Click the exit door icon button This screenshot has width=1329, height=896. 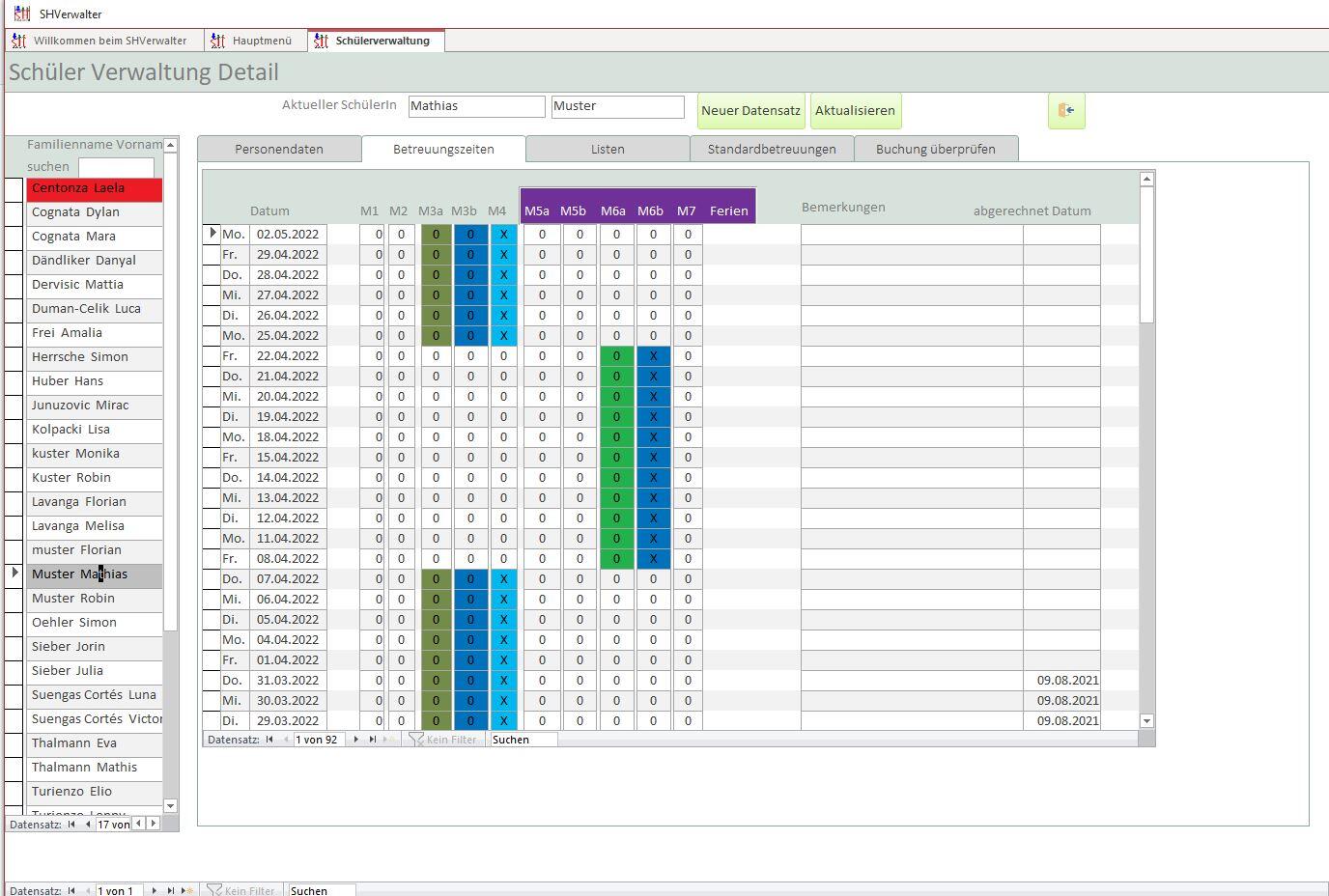click(1066, 111)
